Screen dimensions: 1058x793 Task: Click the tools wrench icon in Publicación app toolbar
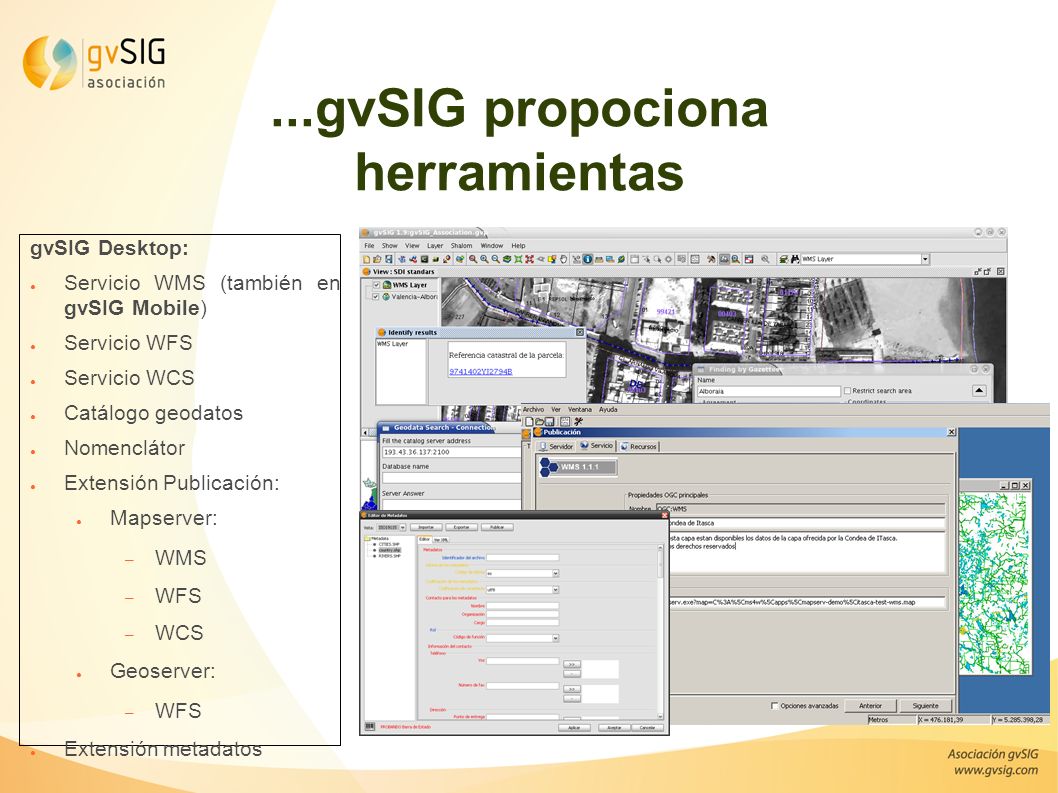click(x=578, y=422)
